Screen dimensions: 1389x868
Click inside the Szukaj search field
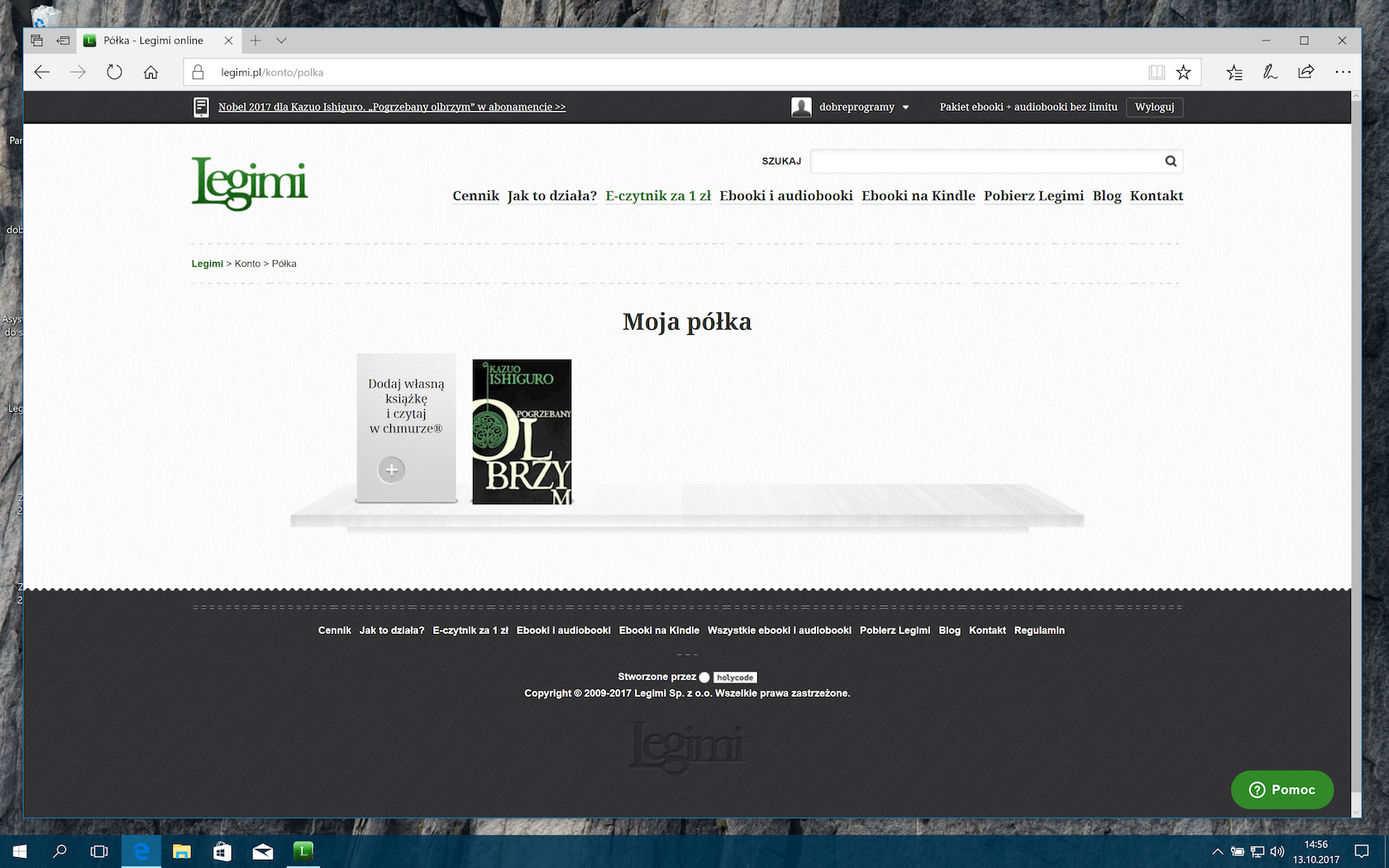click(986, 161)
